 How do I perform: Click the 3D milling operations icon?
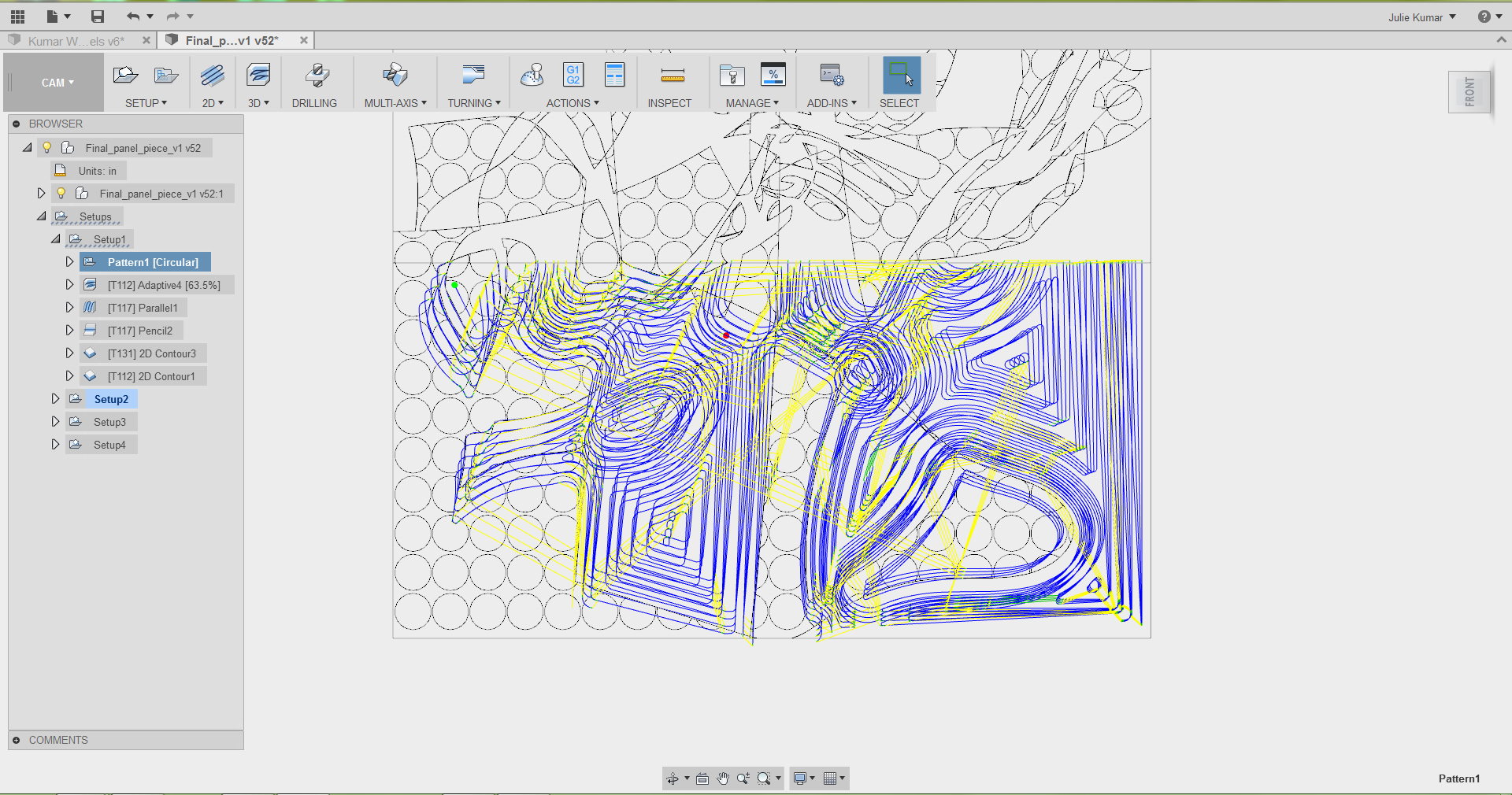tap(258, 76)
